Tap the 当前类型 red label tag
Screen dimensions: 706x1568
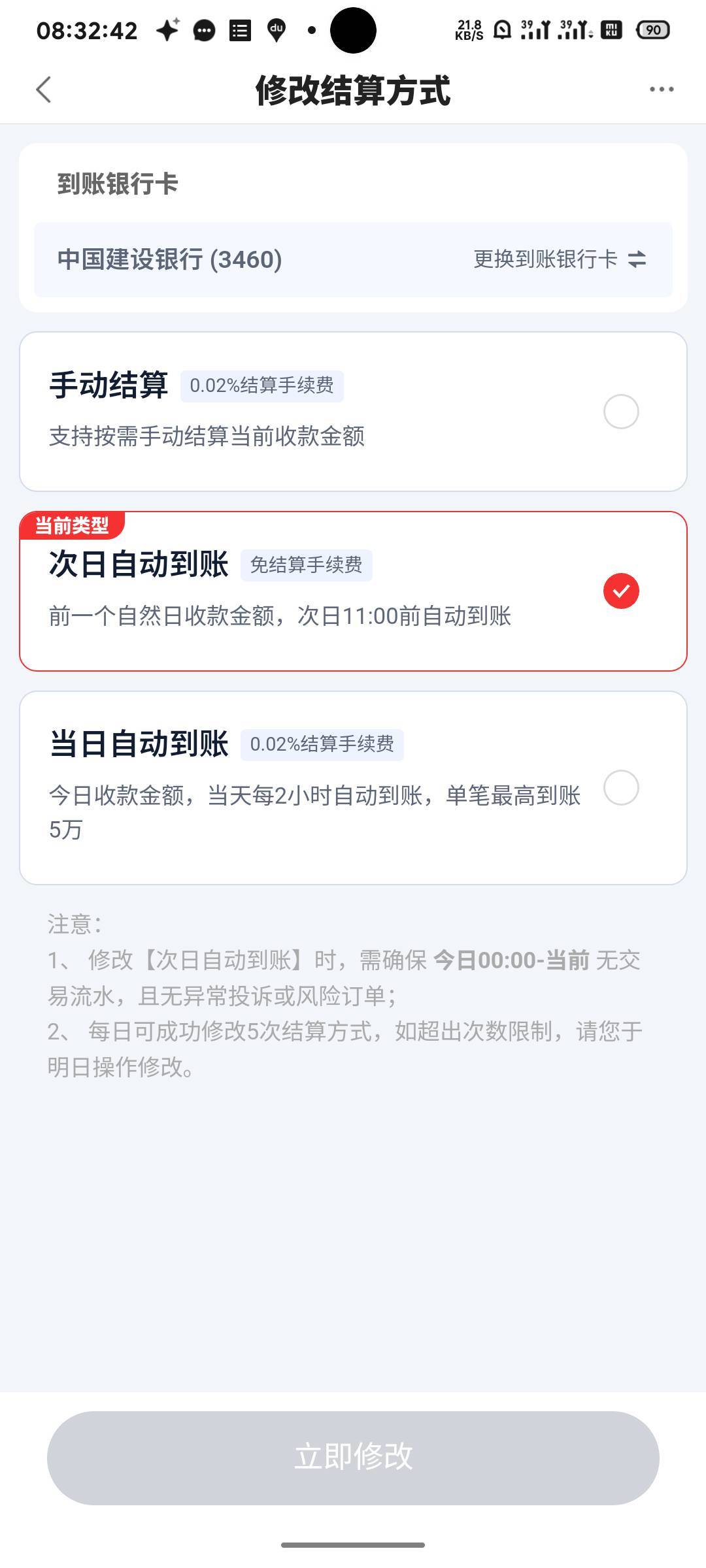pyautogui.click(x=71, y=525)
